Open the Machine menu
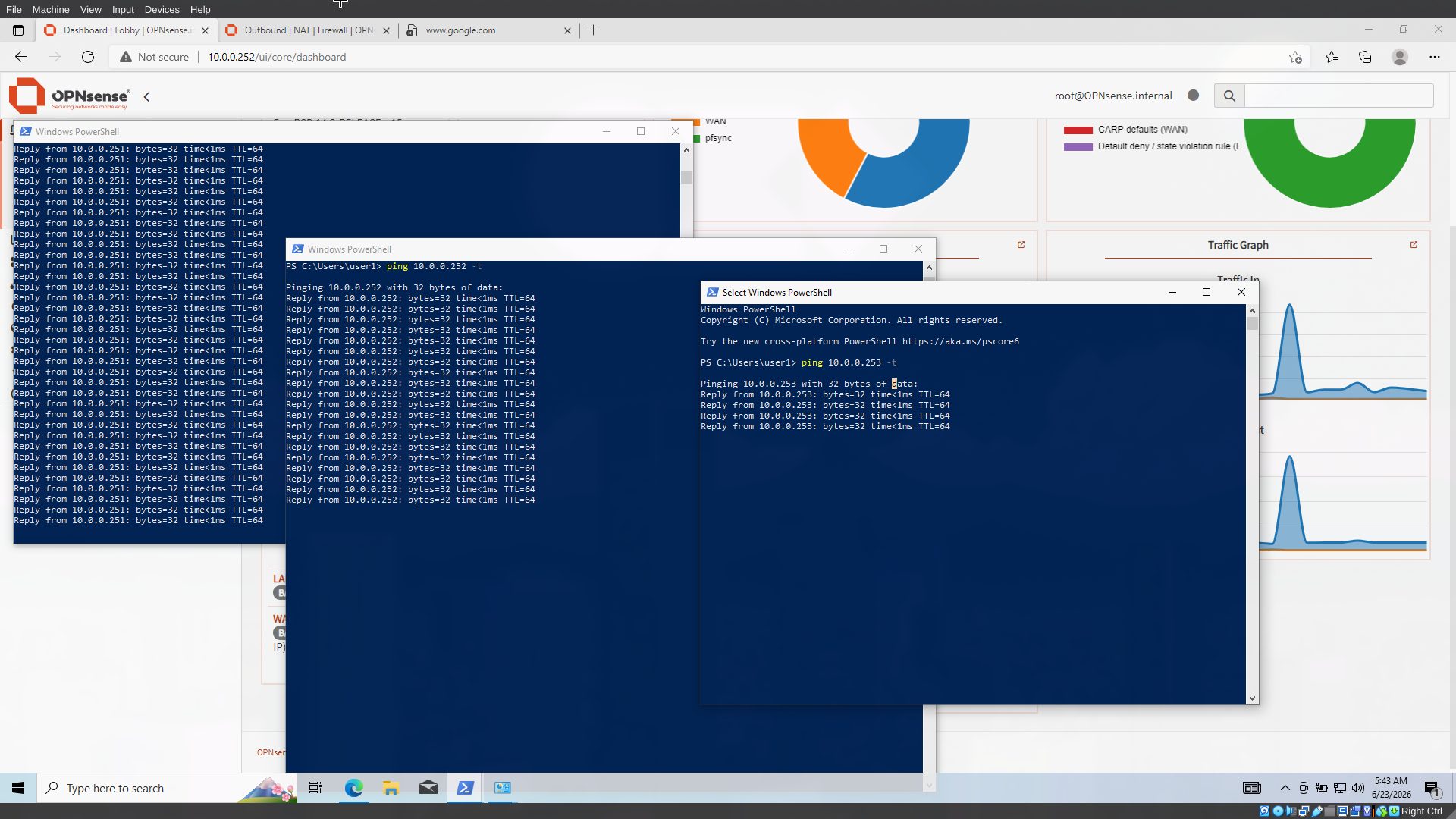1456x819 pixels. [x=51, y=9]
